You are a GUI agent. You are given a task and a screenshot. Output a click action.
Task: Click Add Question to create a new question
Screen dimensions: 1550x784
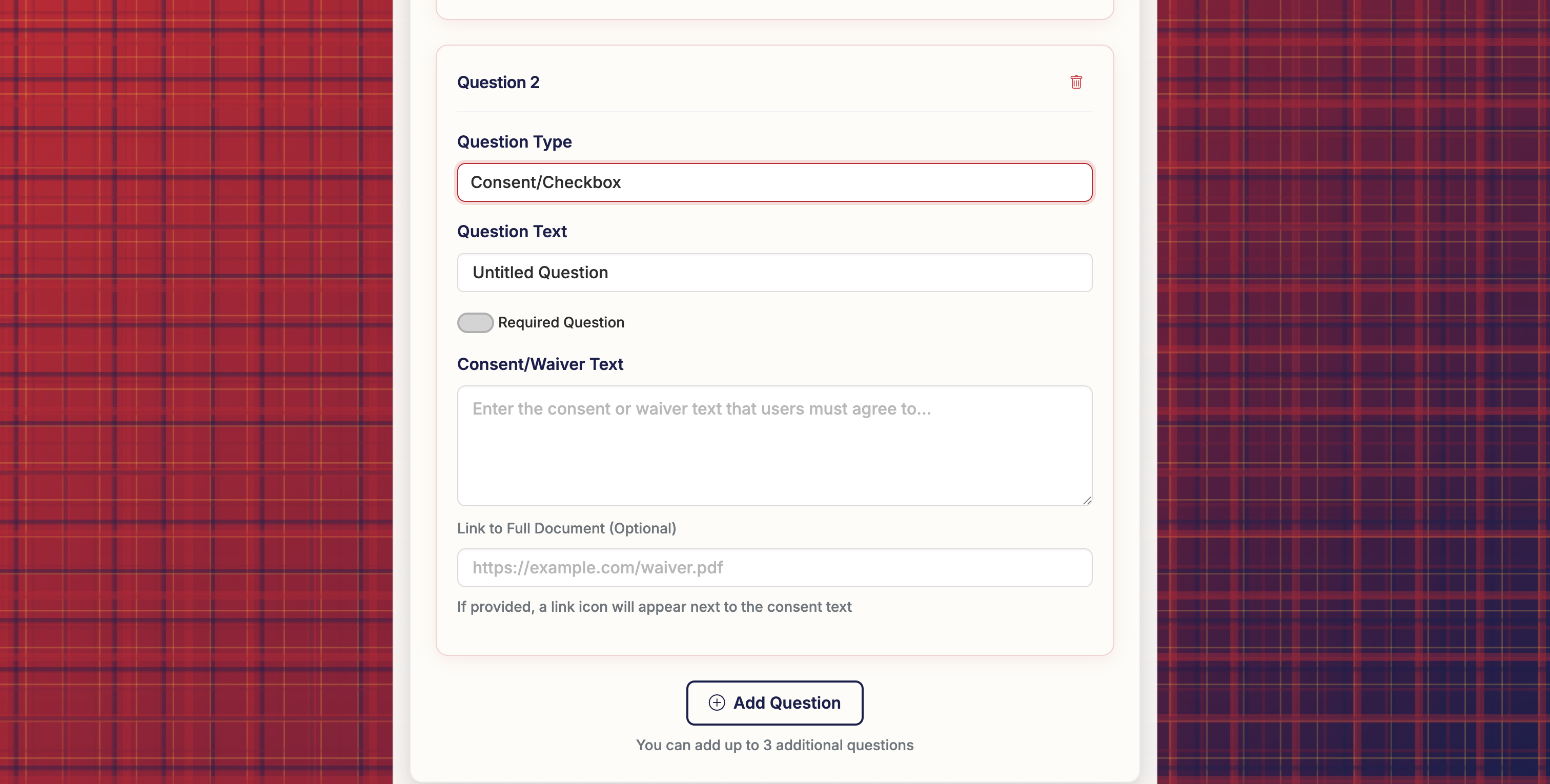774,702
